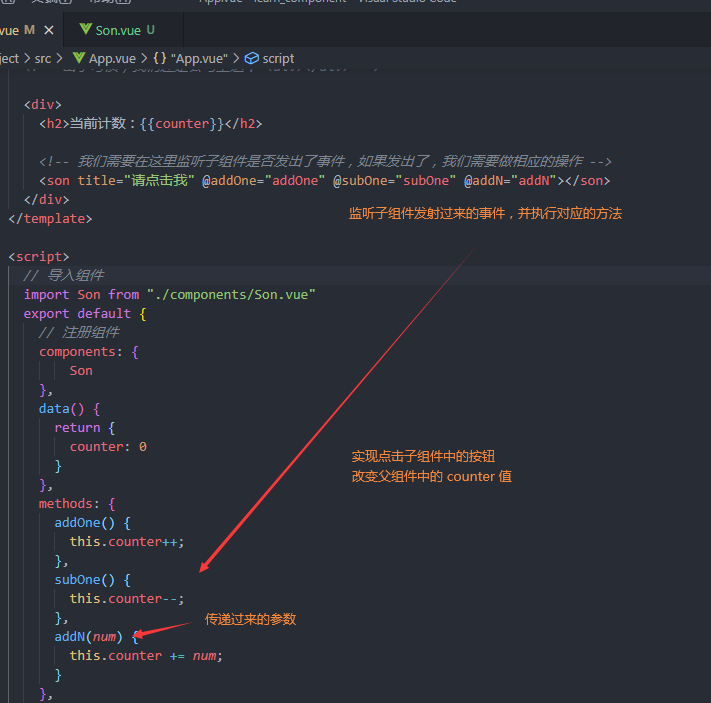
Task: Click the @addOne attribute on son tag
Action: tap(263, 181)
